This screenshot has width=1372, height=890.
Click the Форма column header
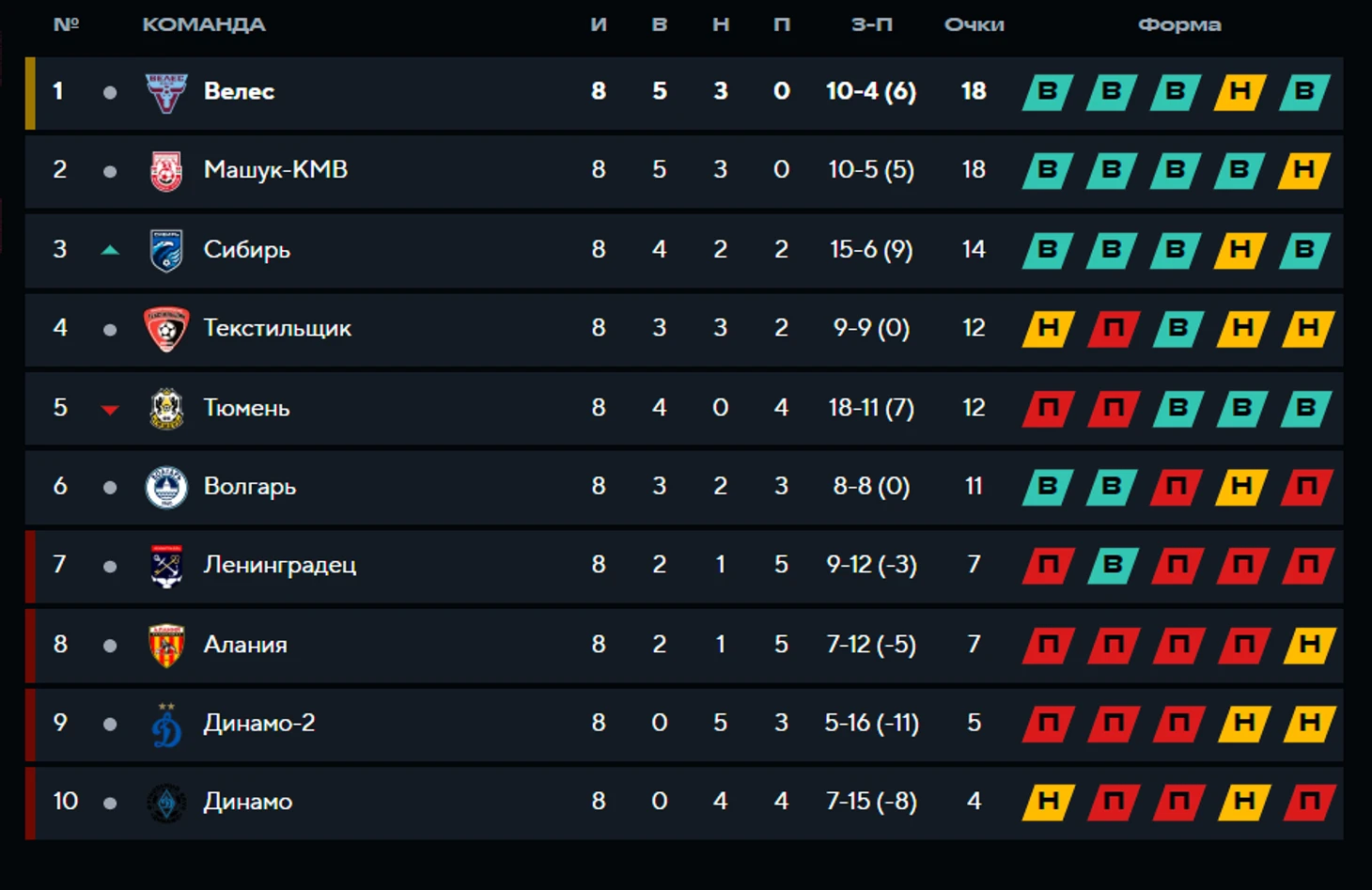click(1179, 25)
